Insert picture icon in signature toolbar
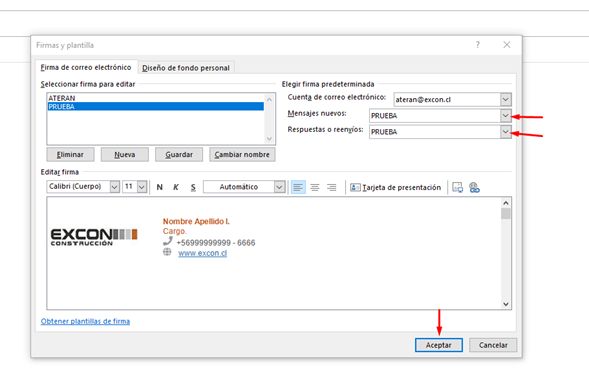The width and height of the screenshot is (589, 389). point(458,187)
